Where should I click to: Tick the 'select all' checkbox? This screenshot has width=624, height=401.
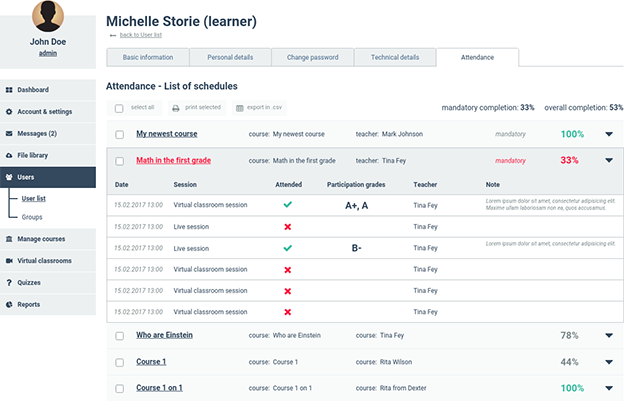point(119,108)
